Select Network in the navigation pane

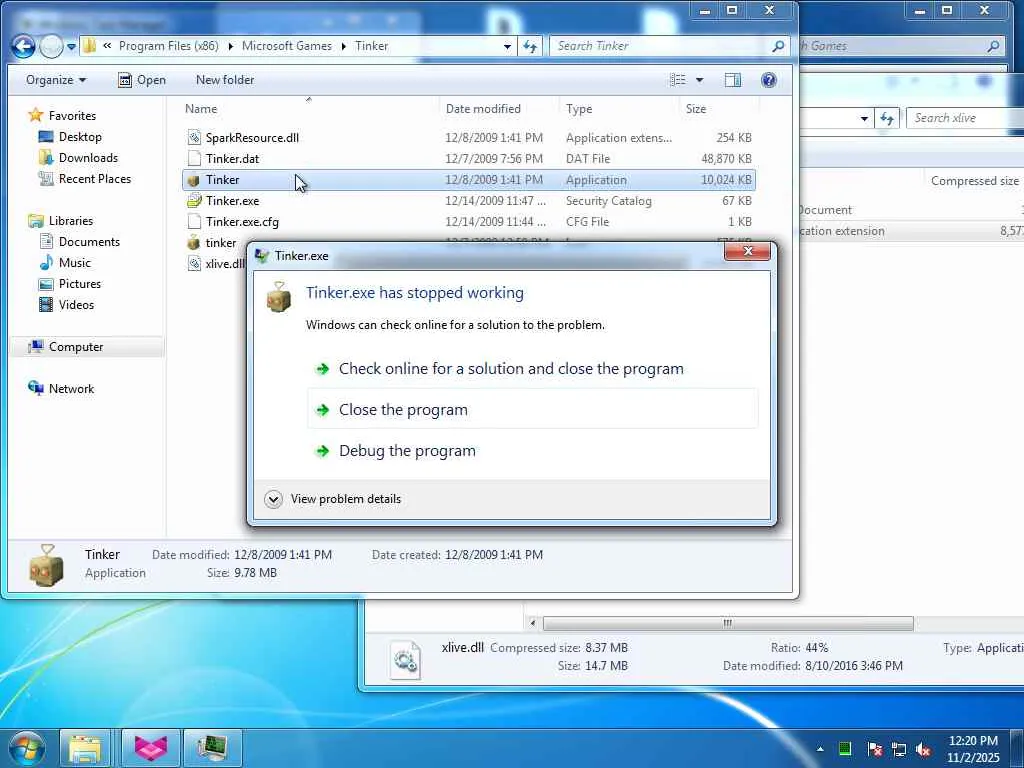[61, 389]
